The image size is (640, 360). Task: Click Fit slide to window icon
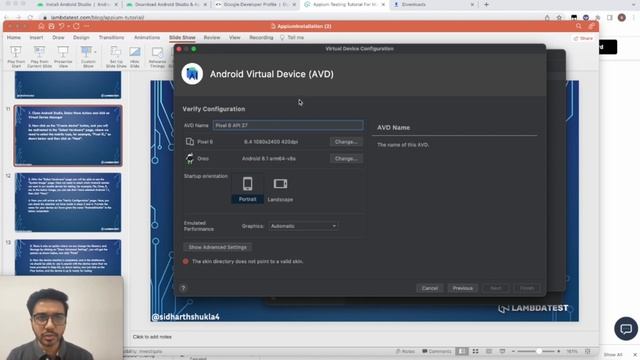pos(588,351)
